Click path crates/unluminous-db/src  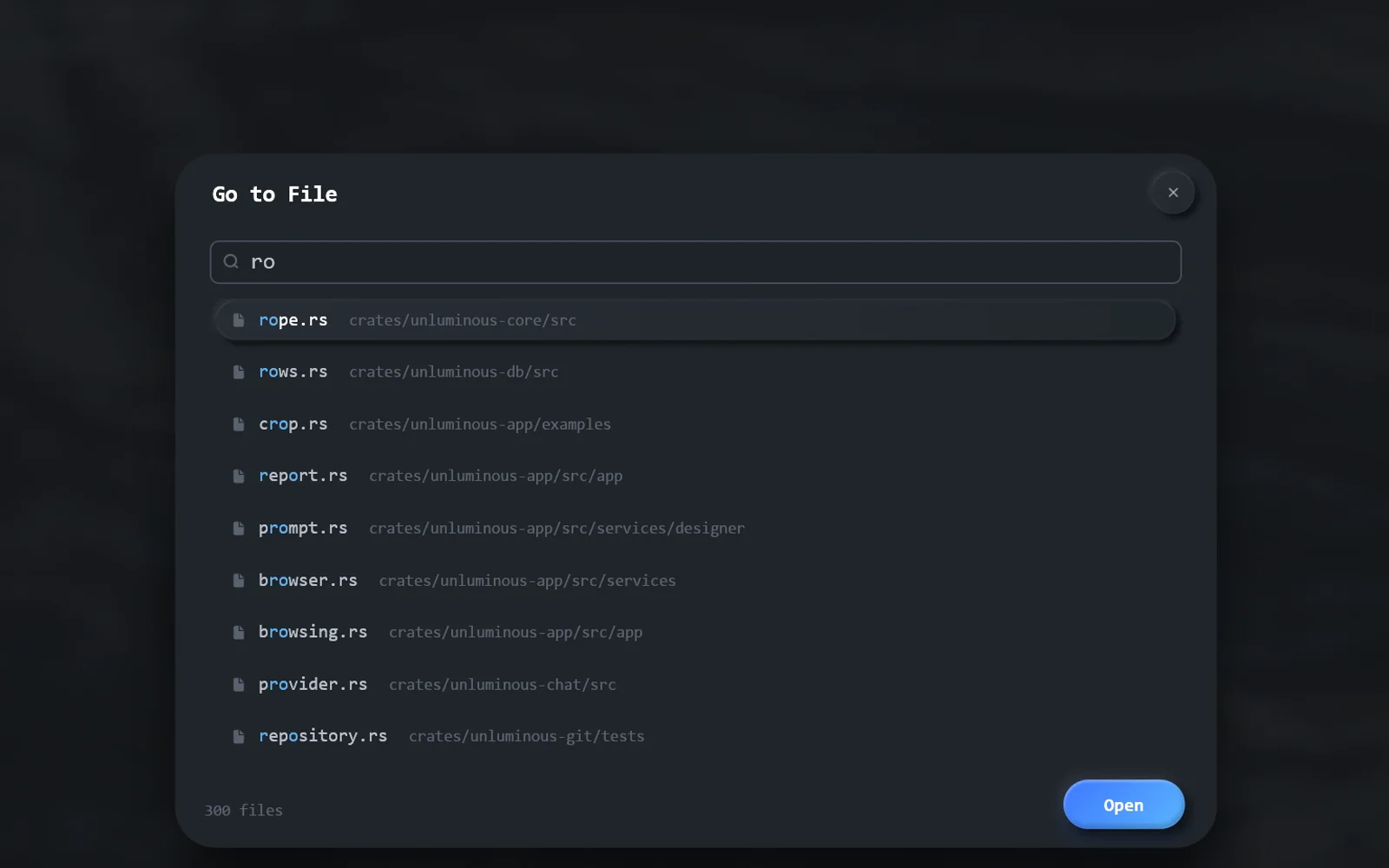point(454,372)
